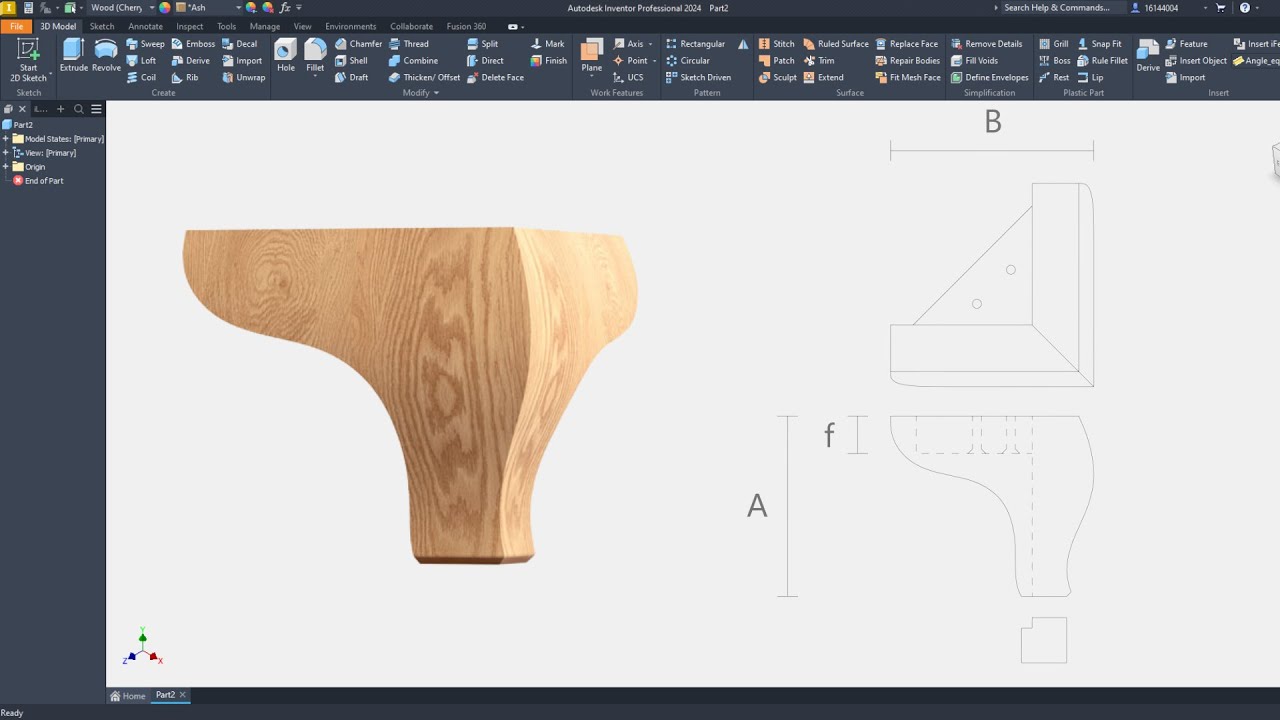The image size is (1280, 720).
Task: Choose the Loft command
Action: pyautogui.click(x=141, y=61)
